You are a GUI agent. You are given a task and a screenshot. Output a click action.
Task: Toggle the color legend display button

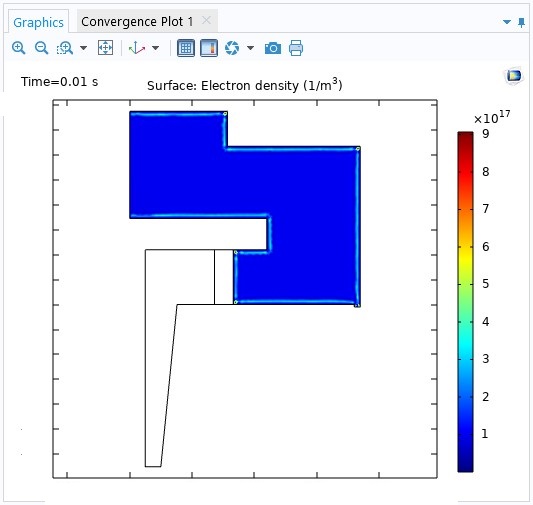(209, 48)
